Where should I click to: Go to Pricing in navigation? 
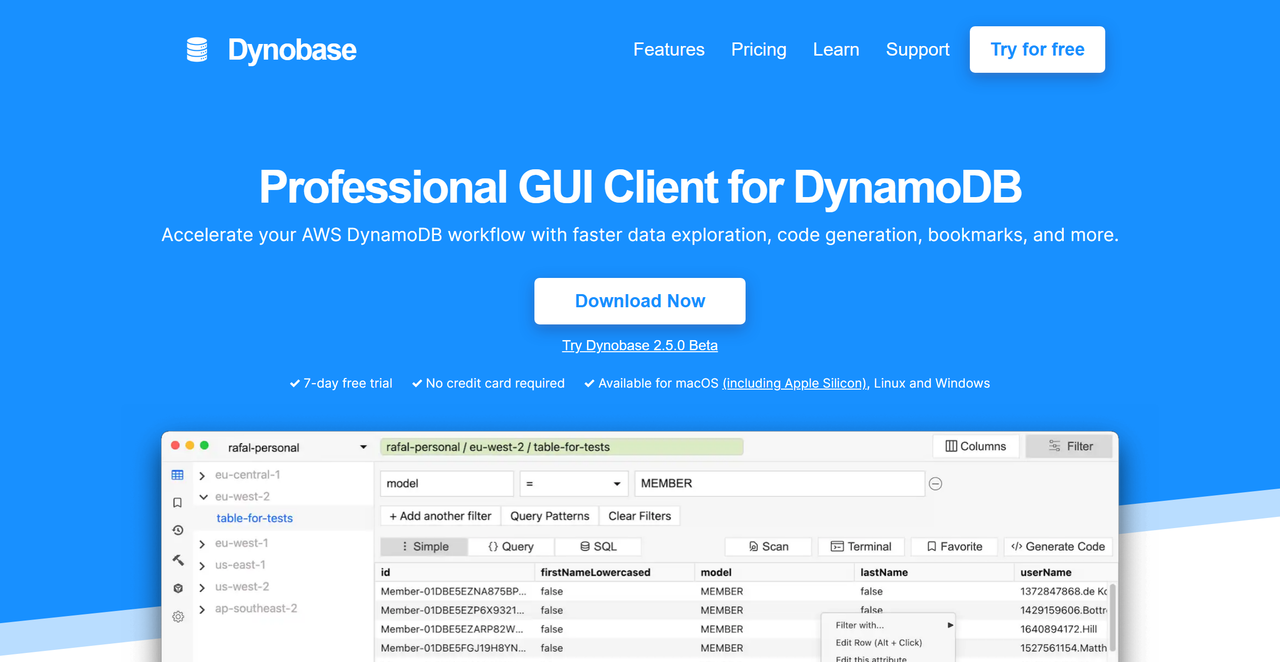759,50
